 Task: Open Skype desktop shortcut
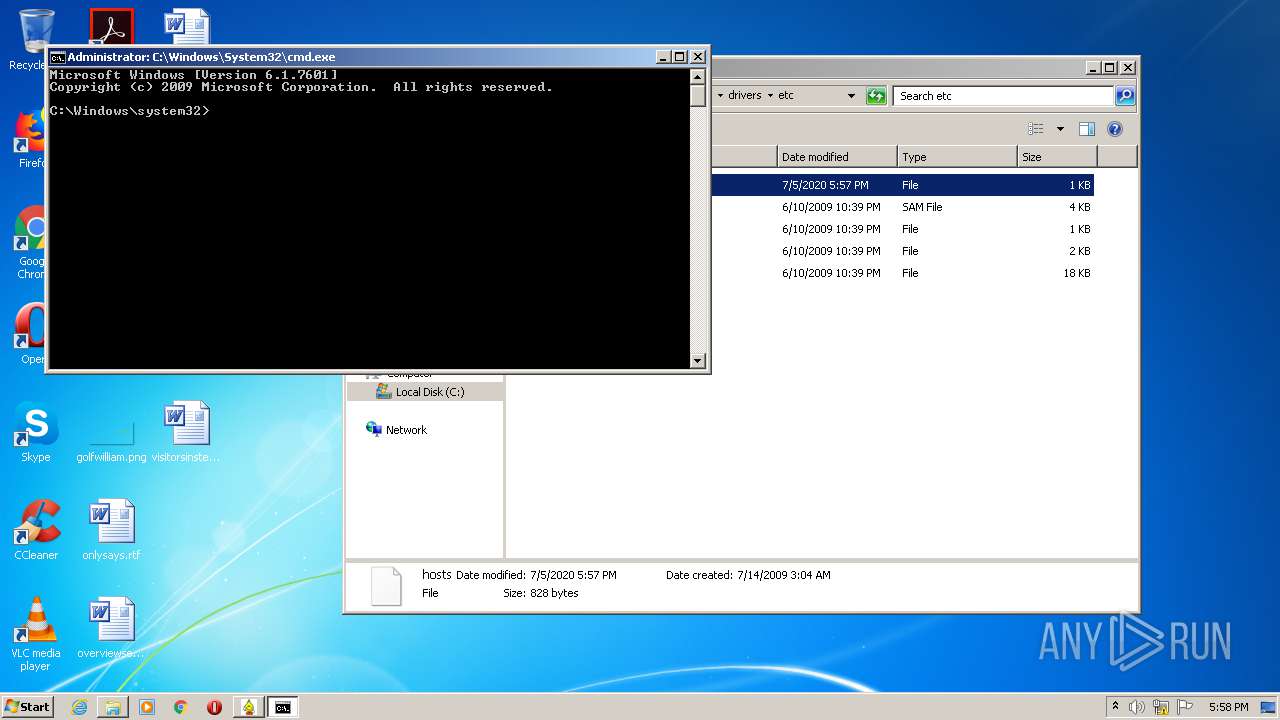[35, 432]
